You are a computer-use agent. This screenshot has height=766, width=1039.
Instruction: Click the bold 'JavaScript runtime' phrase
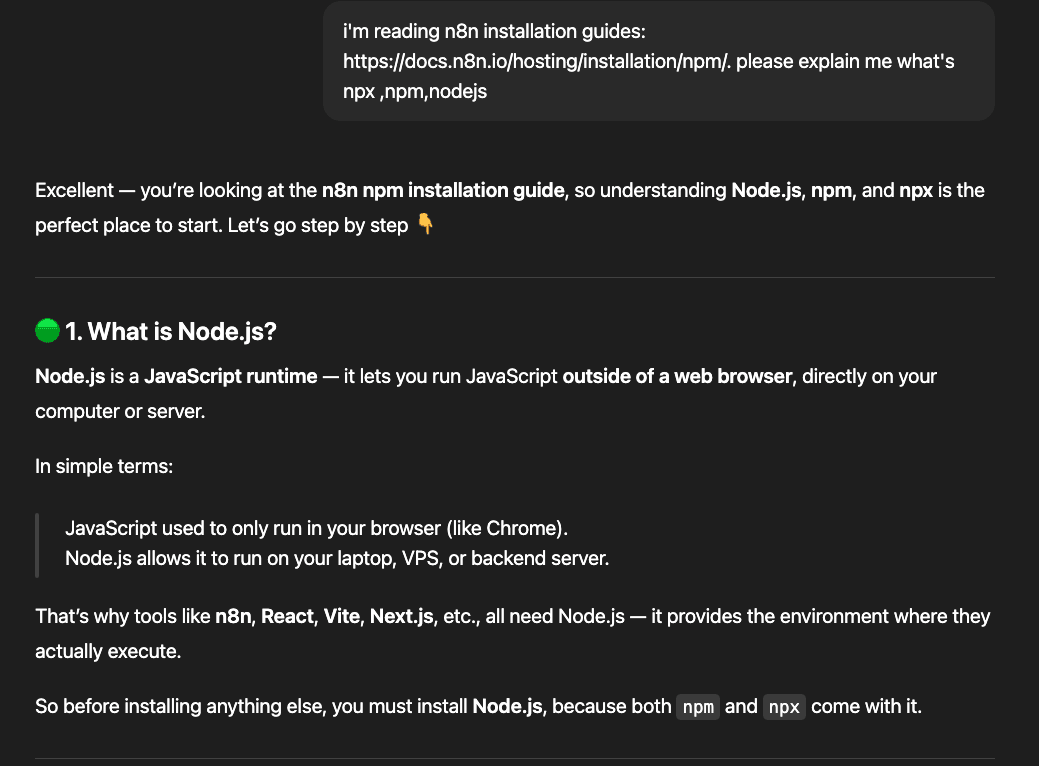231,377
